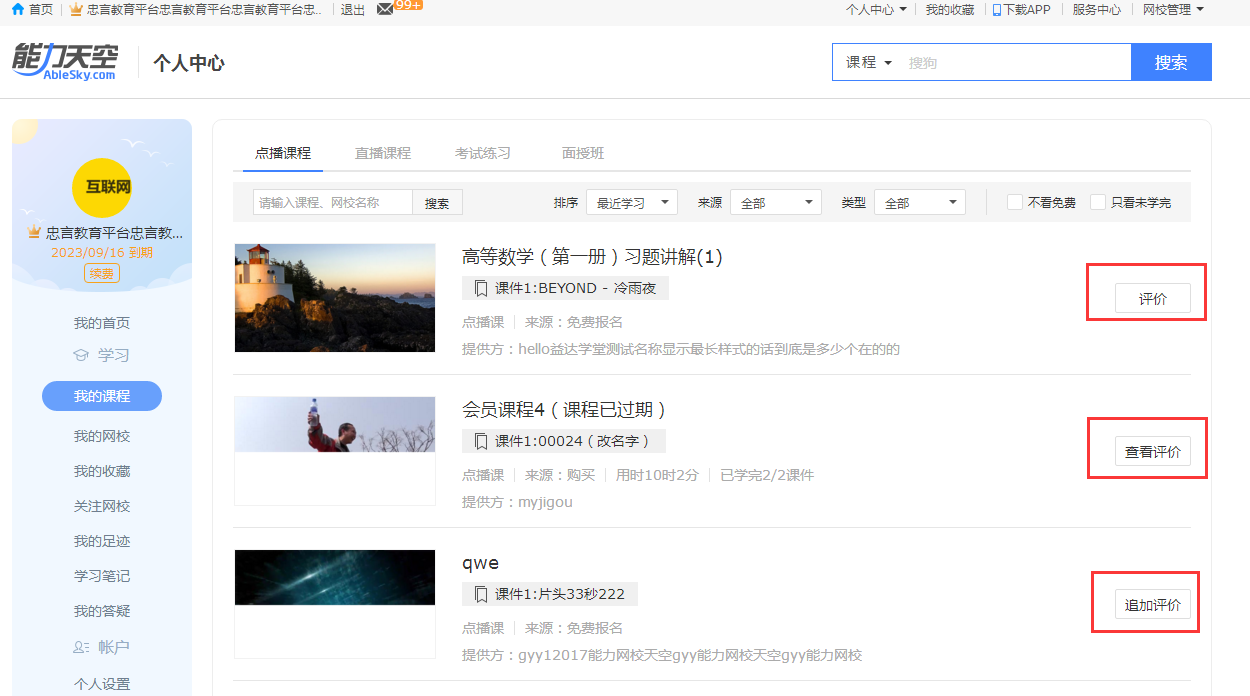The width and height of the screenshot is (1250, 696).
Task: Open the mail envelope messages icon
Action: click(385, 9)
